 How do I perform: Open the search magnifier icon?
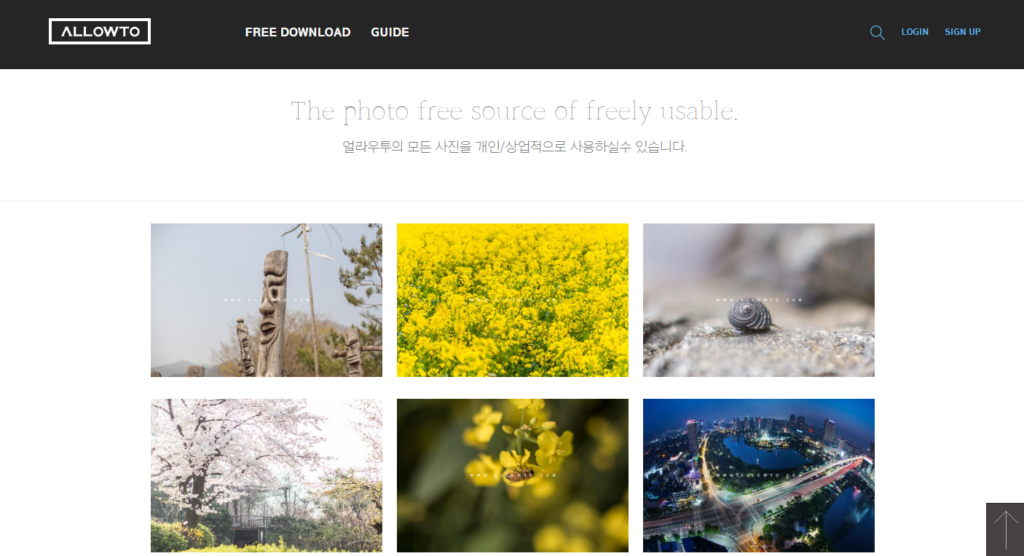pos(877,32)
